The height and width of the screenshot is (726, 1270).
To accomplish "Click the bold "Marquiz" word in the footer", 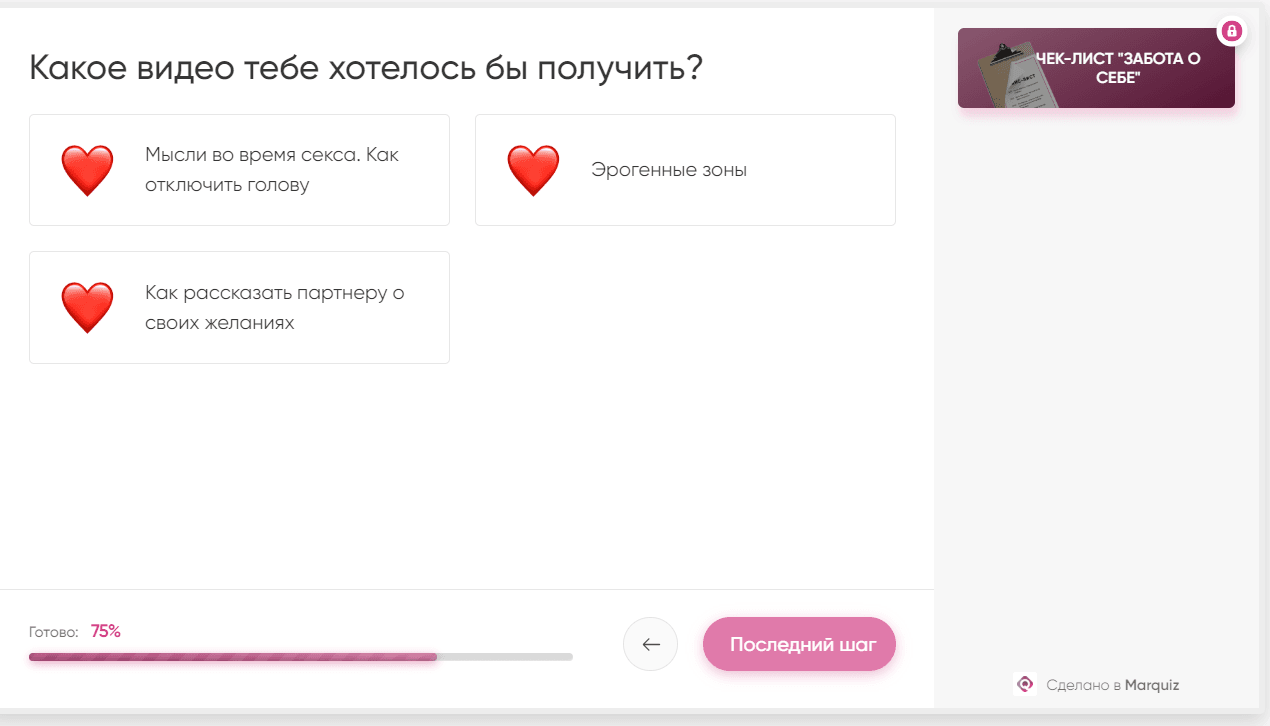I will [x=1152, y=685].
